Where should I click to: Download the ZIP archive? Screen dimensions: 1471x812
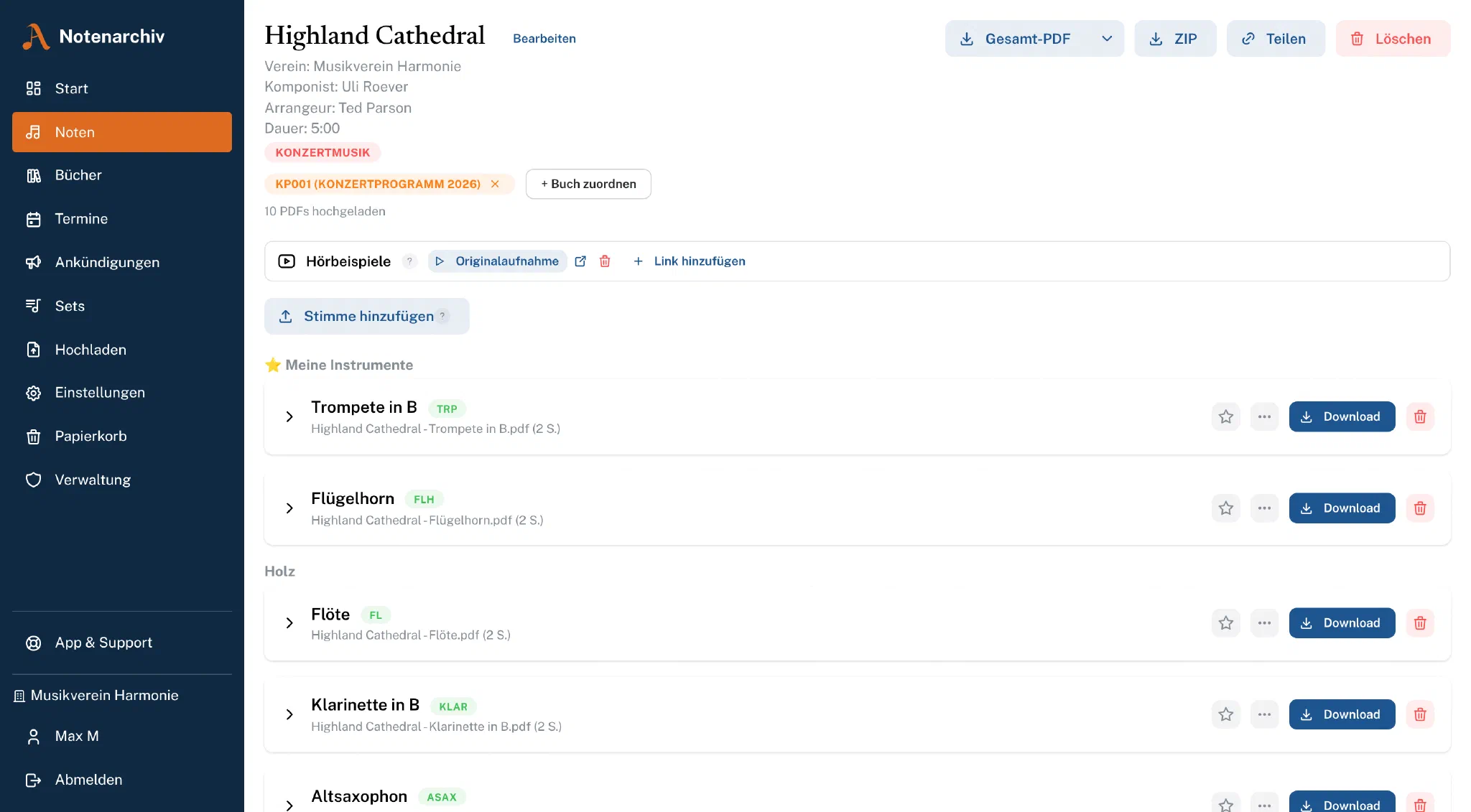1175,39
